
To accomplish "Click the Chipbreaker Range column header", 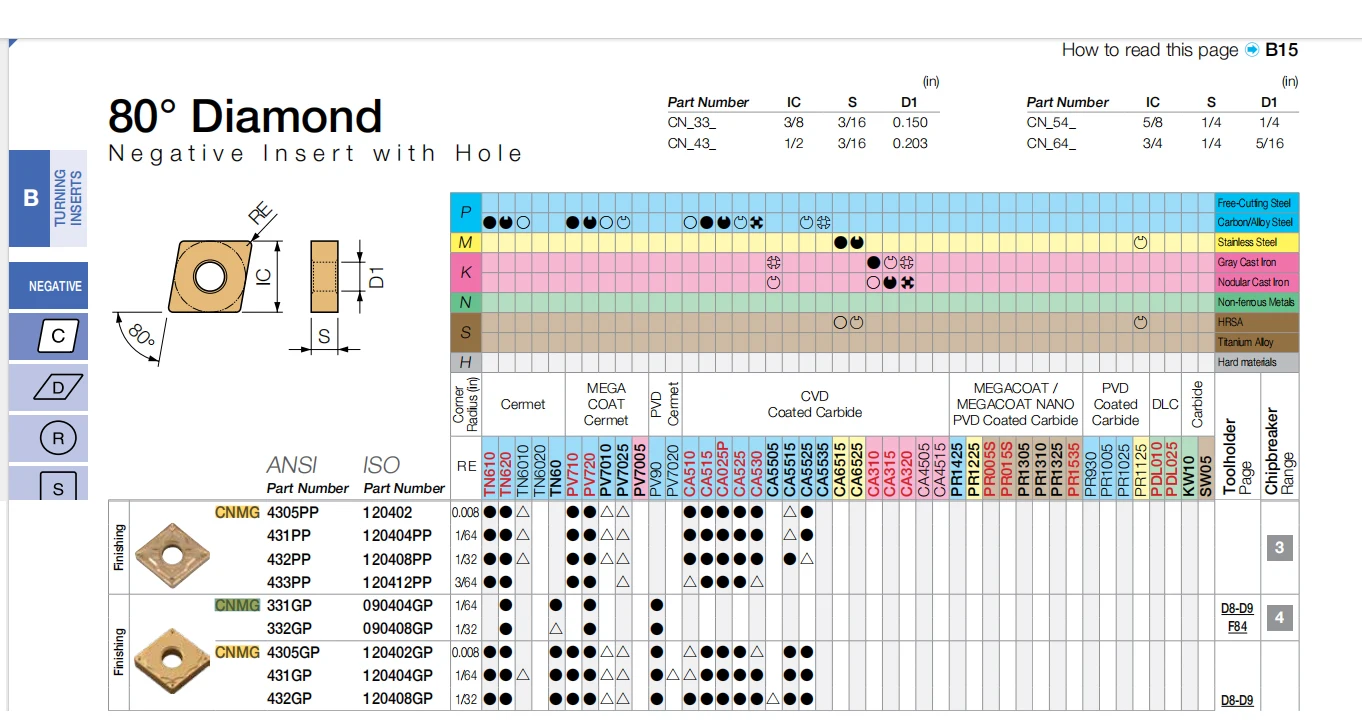I will [1280, 452].
